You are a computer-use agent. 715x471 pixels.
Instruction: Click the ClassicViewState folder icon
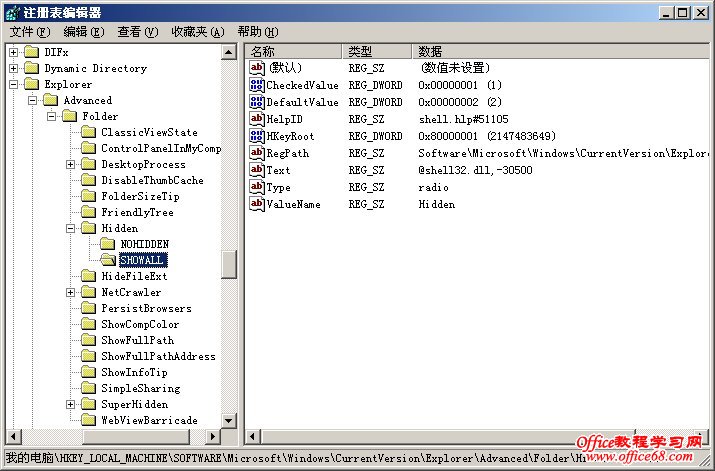click(x=88, y=132)
